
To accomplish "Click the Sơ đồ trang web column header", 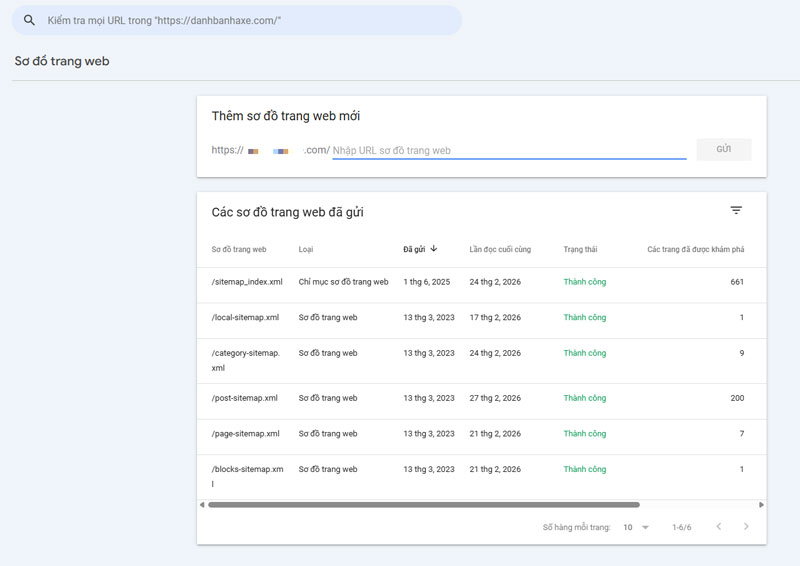I will 239,250.
